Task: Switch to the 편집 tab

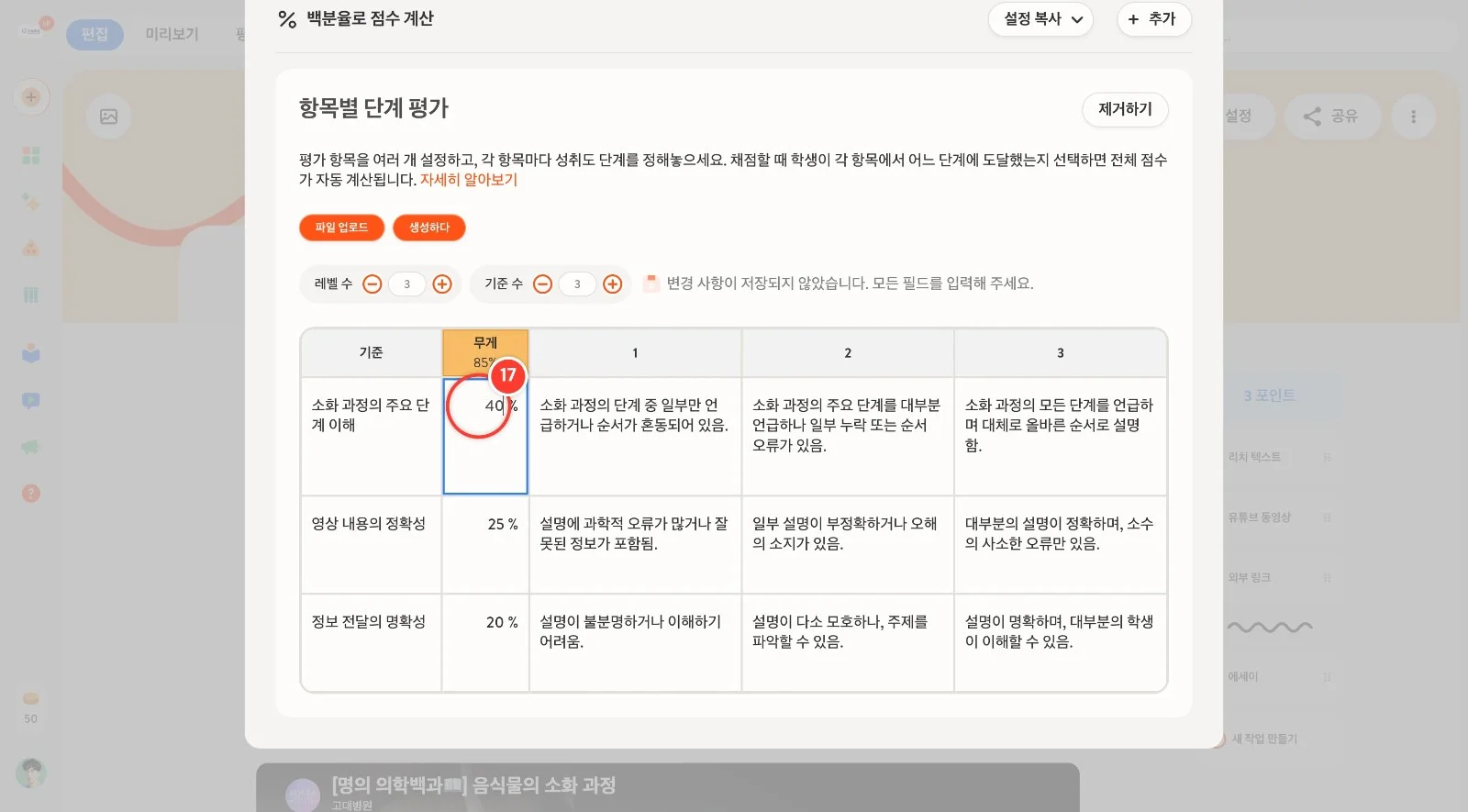Action: (95, 34)
